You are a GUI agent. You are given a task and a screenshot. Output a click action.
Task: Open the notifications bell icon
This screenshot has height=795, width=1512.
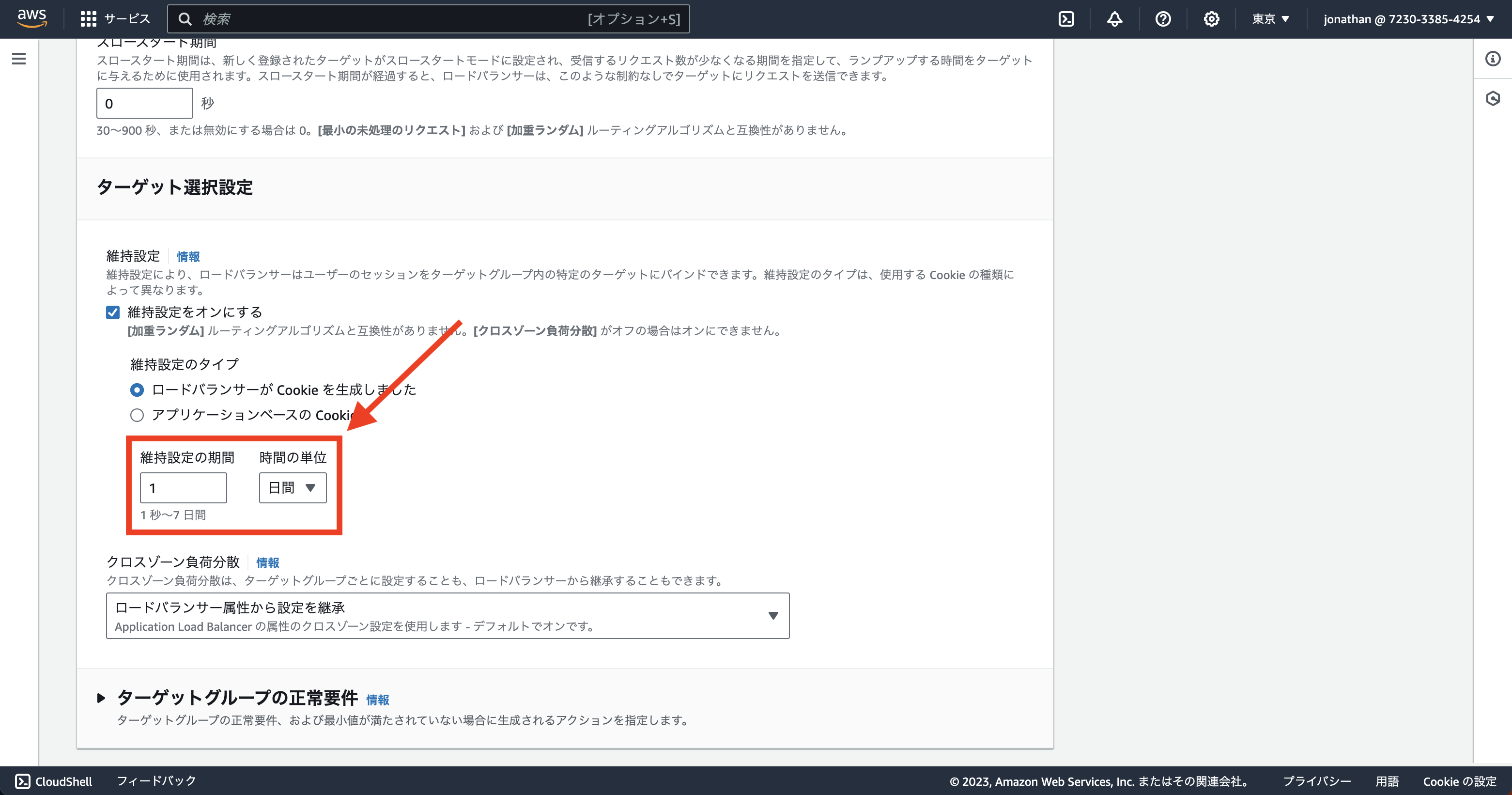coord(1114,18)
